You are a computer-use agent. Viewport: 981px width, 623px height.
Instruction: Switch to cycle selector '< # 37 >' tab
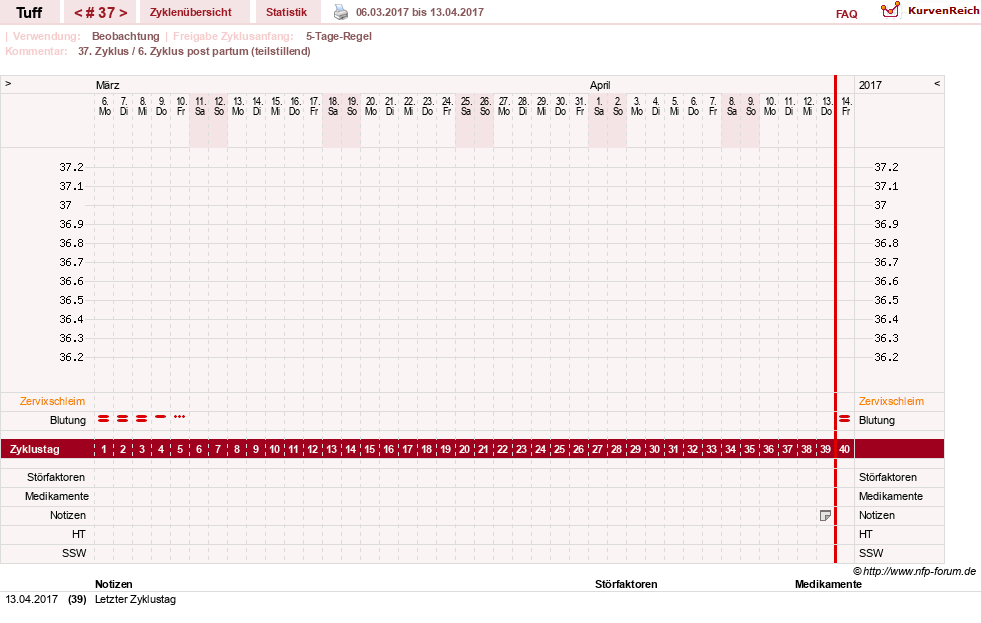point(100,13)
